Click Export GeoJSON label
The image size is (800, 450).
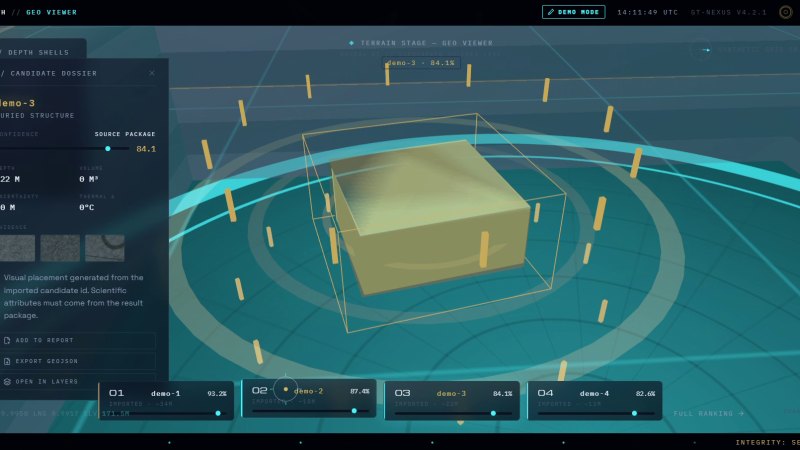coord(47,361)
